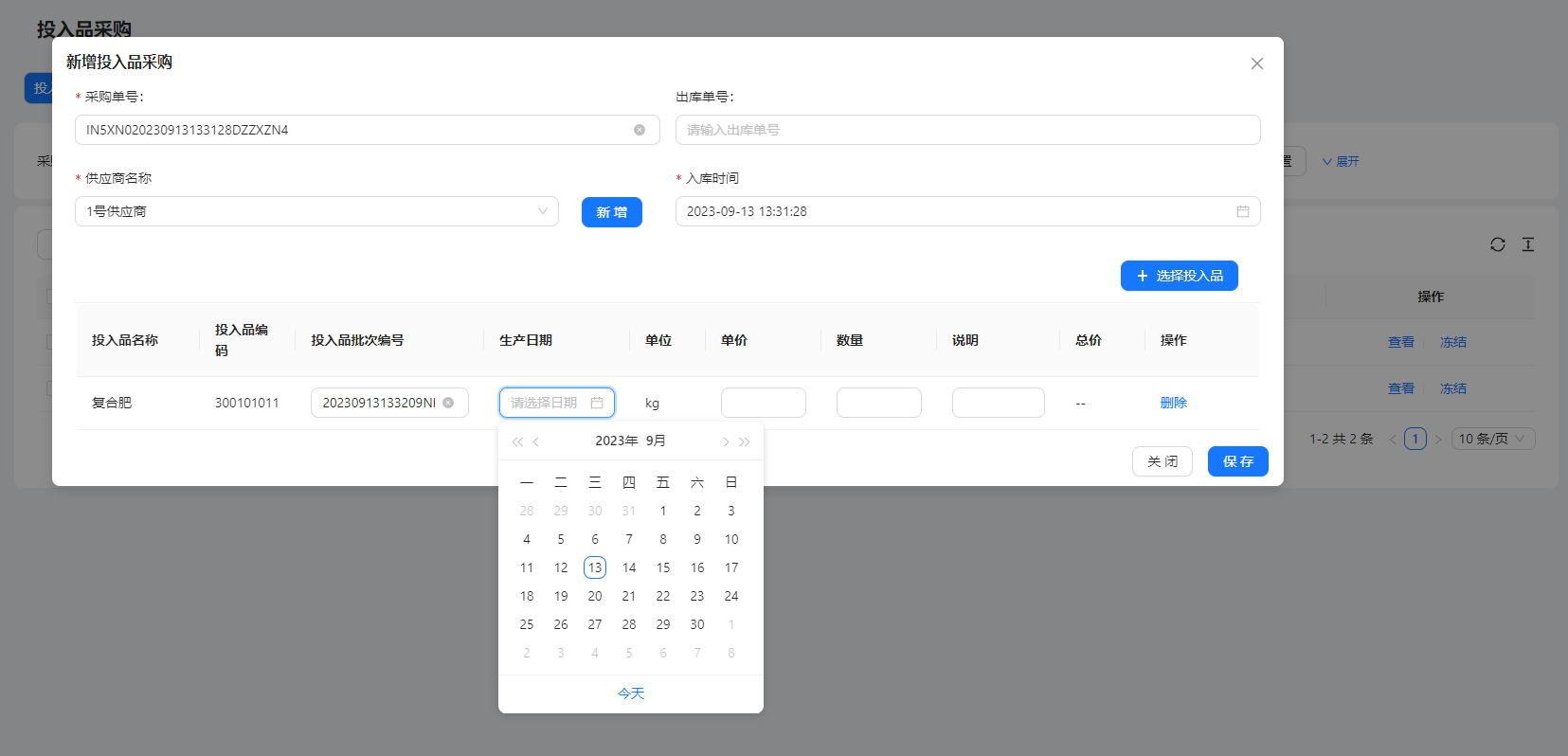Open the 供应商名称 dropdown
Screen dimensions: 1568x756
pyautogui.click(x=316, y=211)
